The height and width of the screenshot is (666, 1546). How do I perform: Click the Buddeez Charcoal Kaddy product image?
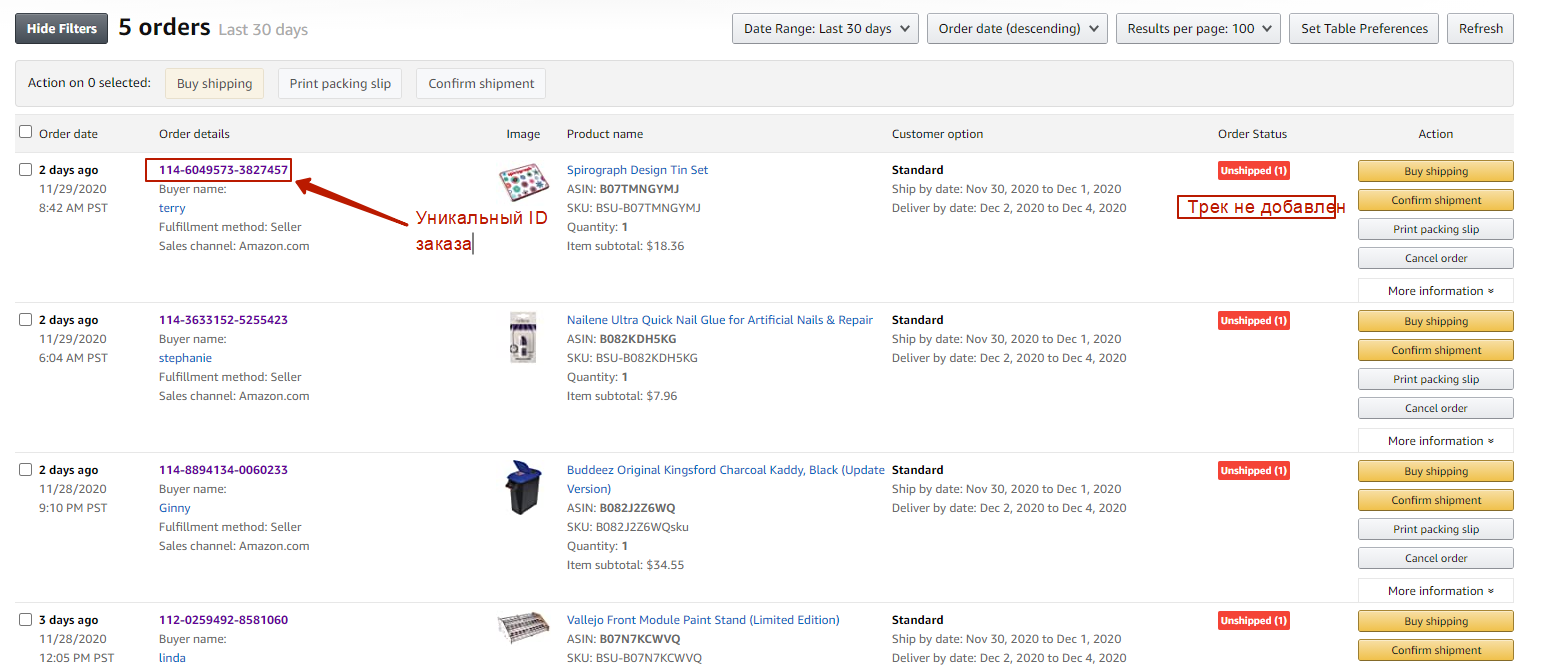pos(523,488)
